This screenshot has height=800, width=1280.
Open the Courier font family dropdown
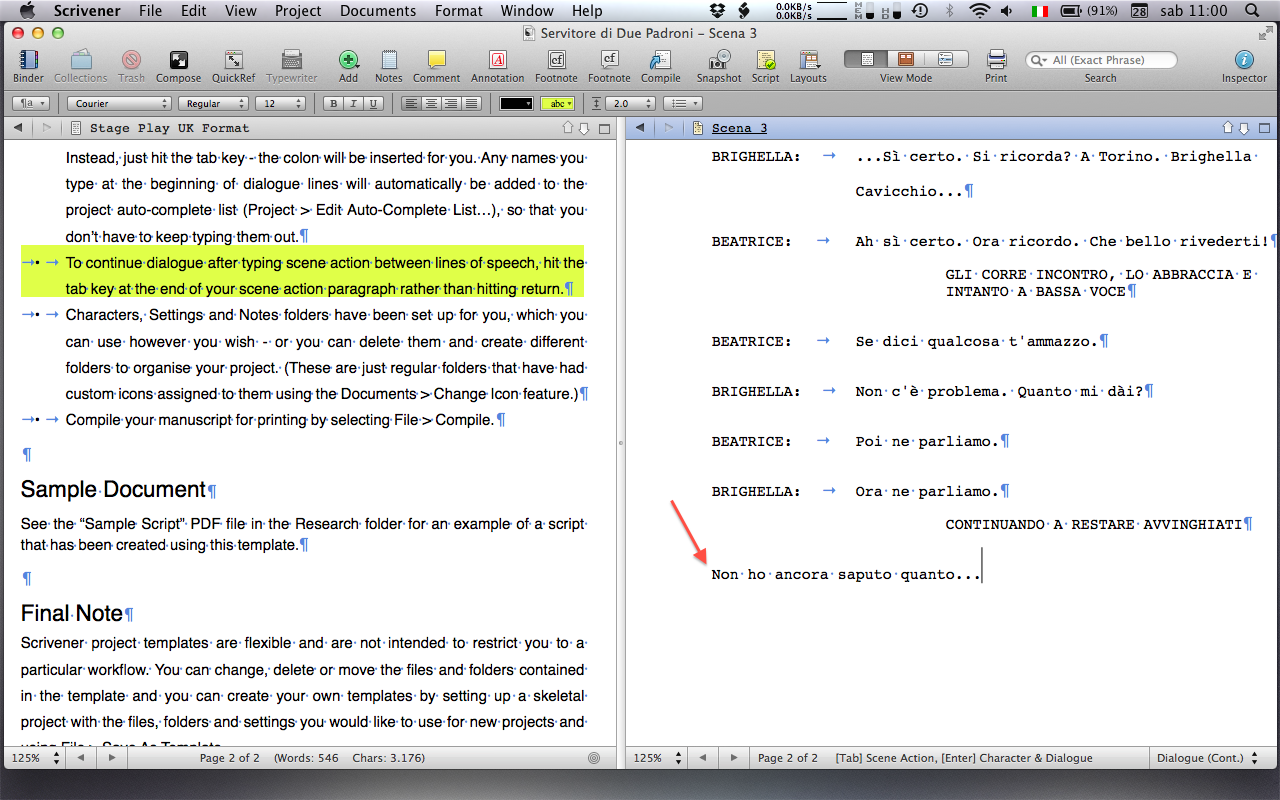[119, 103]
